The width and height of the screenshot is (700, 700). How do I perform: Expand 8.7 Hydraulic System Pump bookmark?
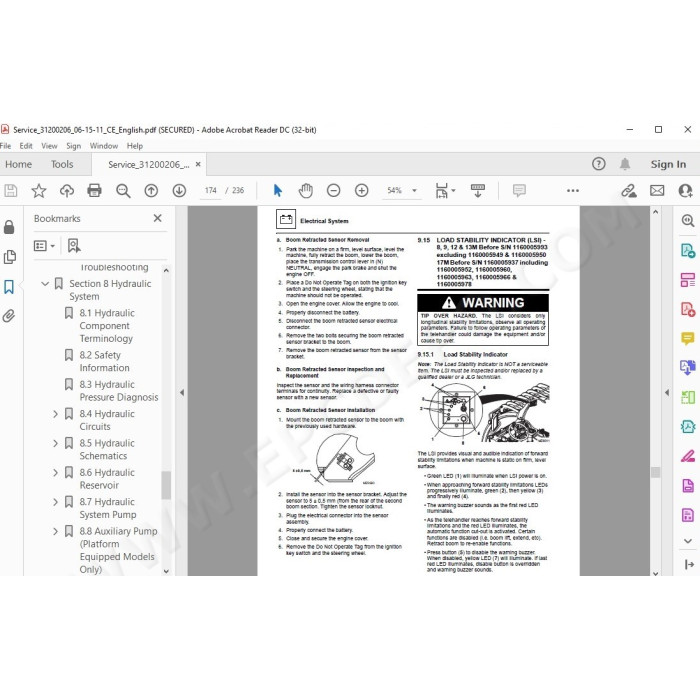click(55, 502)
